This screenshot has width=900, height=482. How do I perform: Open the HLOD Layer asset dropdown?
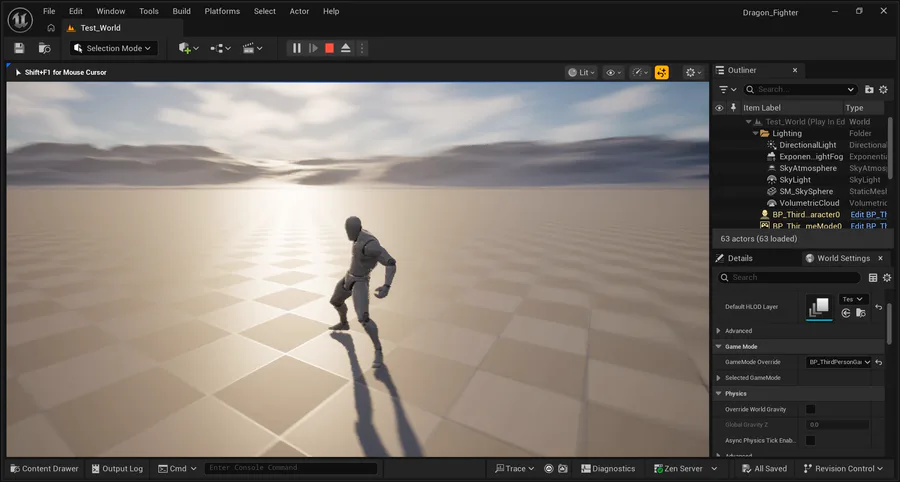point(854,300)
